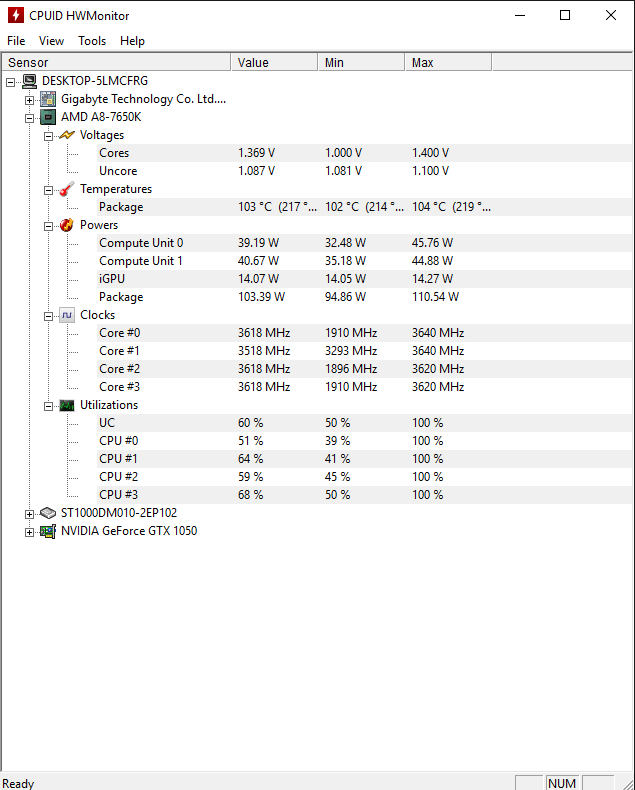Click the NVIDIA GeForce GTX 1050 card icon

click(x=48, y=531)
